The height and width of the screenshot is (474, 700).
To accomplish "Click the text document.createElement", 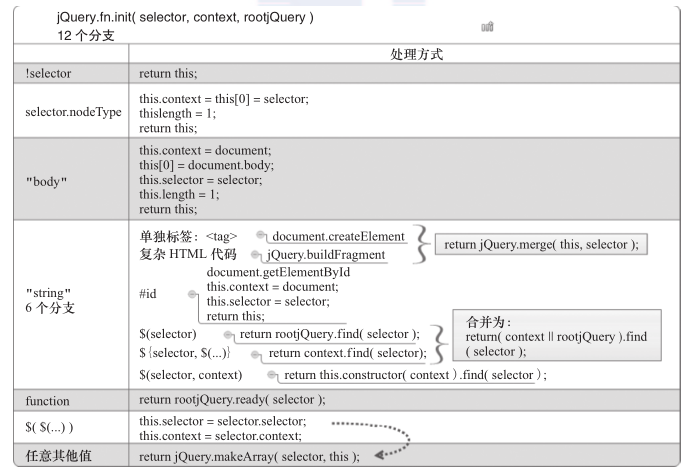I will (x=338, y=236).
